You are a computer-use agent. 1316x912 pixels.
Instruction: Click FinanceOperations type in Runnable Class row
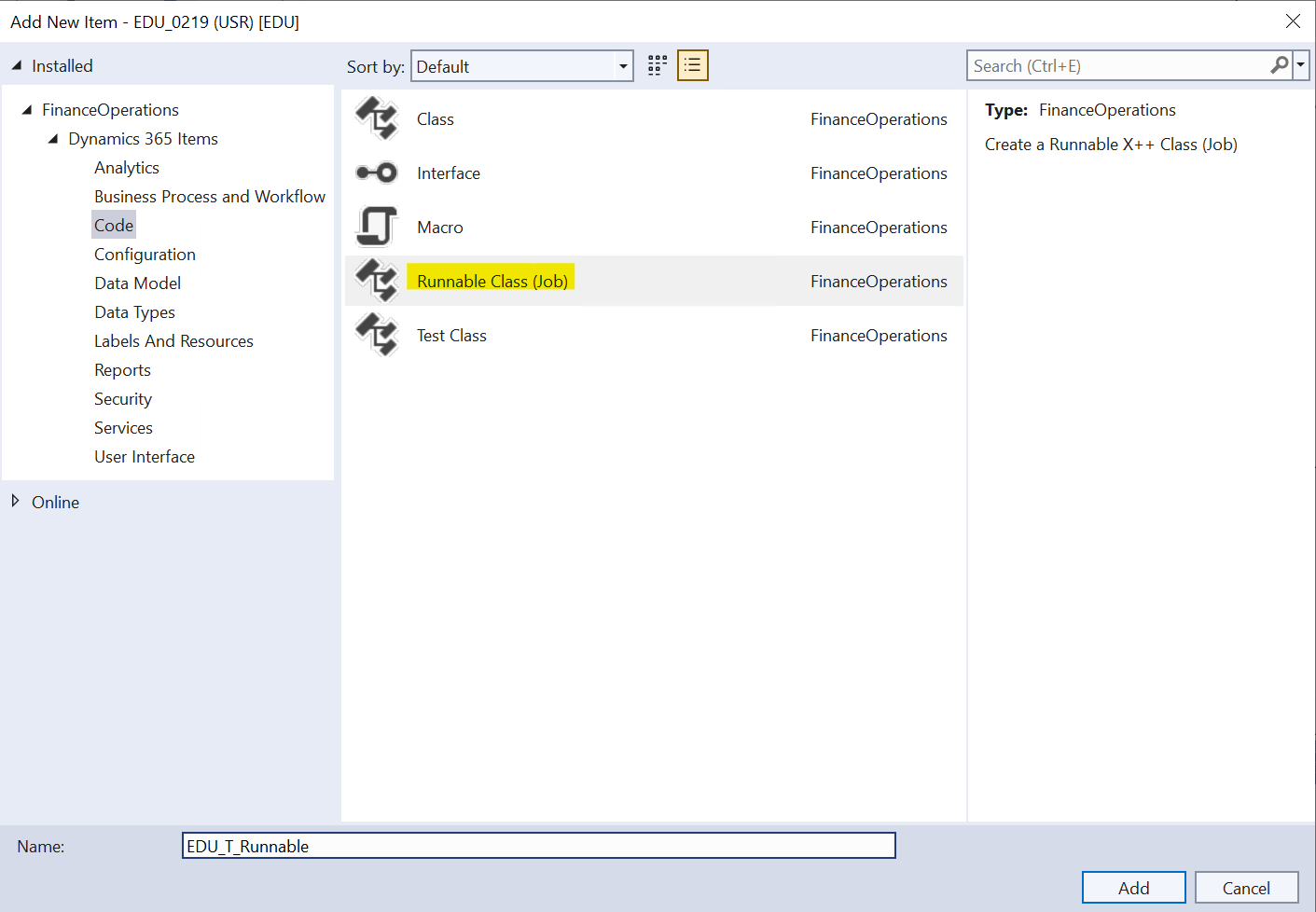click(879, 282)
